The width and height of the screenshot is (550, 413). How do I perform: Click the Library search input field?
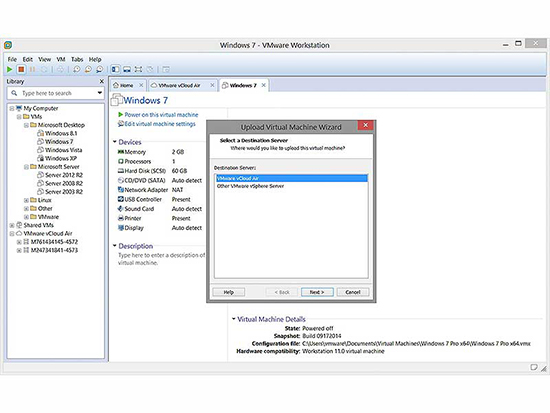(56, 93)
